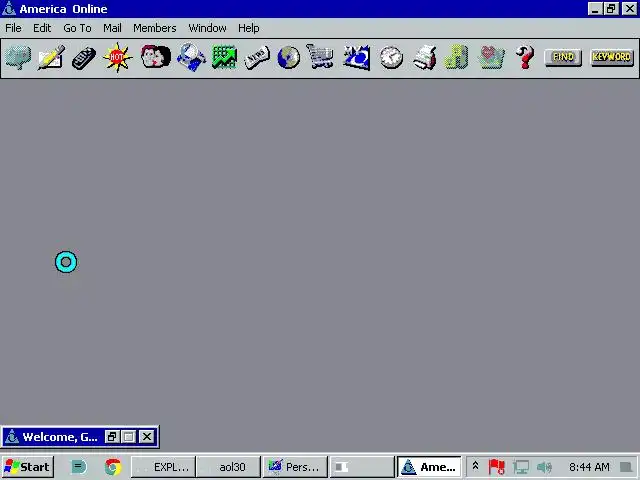Viewport: 640px width, 480px height.
Task: Open the Edit menu
Action: tap(42, 28)
